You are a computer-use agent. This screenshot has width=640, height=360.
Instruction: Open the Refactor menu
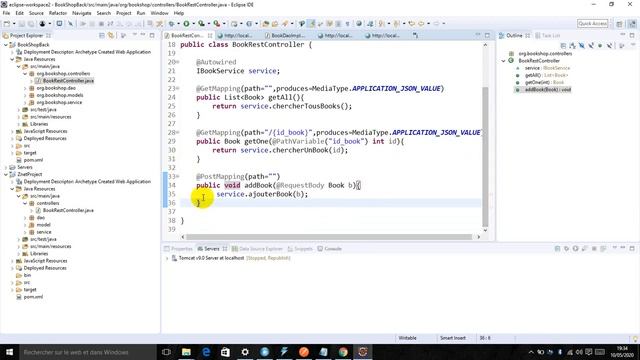click(x=58, y=13)
